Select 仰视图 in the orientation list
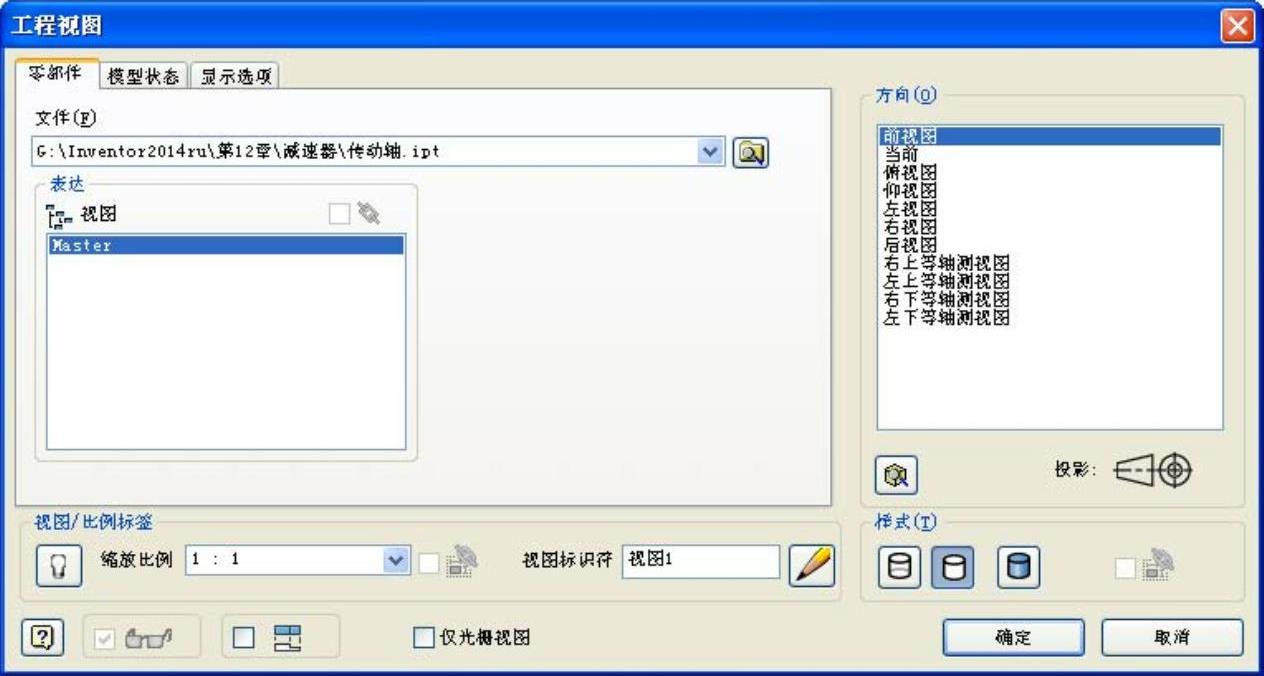The width and height of the screenshot is (1264, 676). (x=910, y=190)
